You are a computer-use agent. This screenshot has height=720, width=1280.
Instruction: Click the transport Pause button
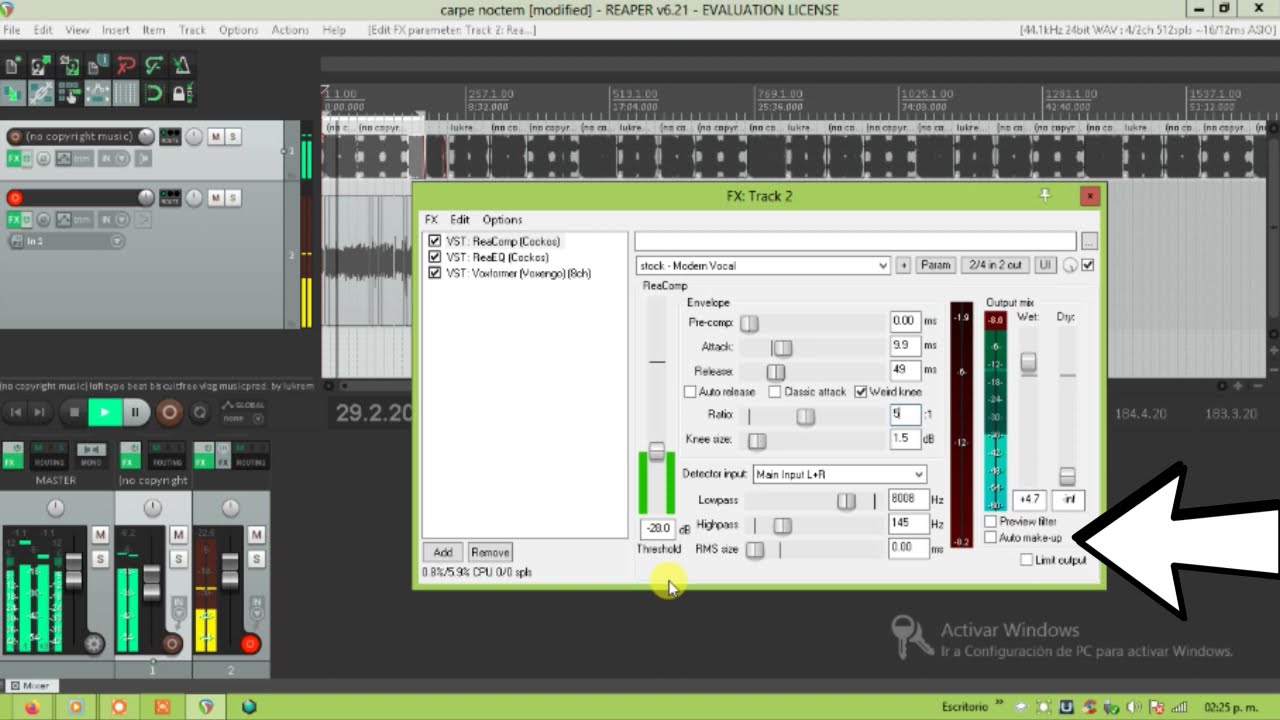coord(135,412)
